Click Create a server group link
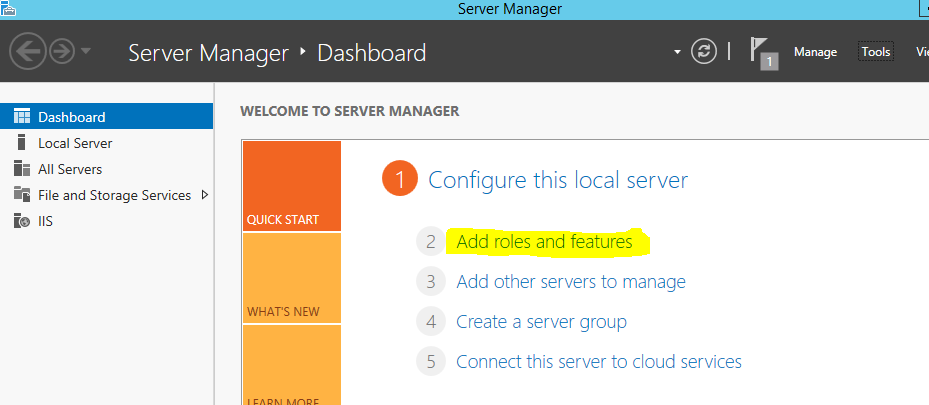 click(541, 322)
